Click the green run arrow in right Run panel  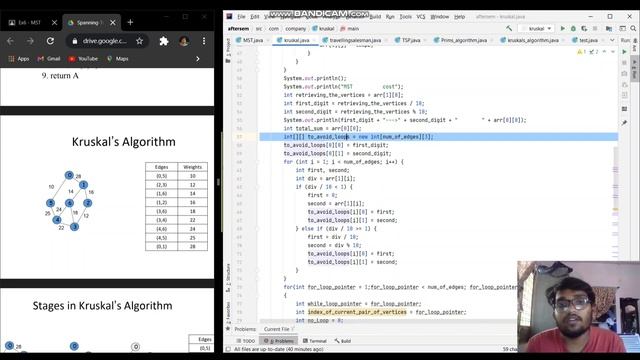624,52
